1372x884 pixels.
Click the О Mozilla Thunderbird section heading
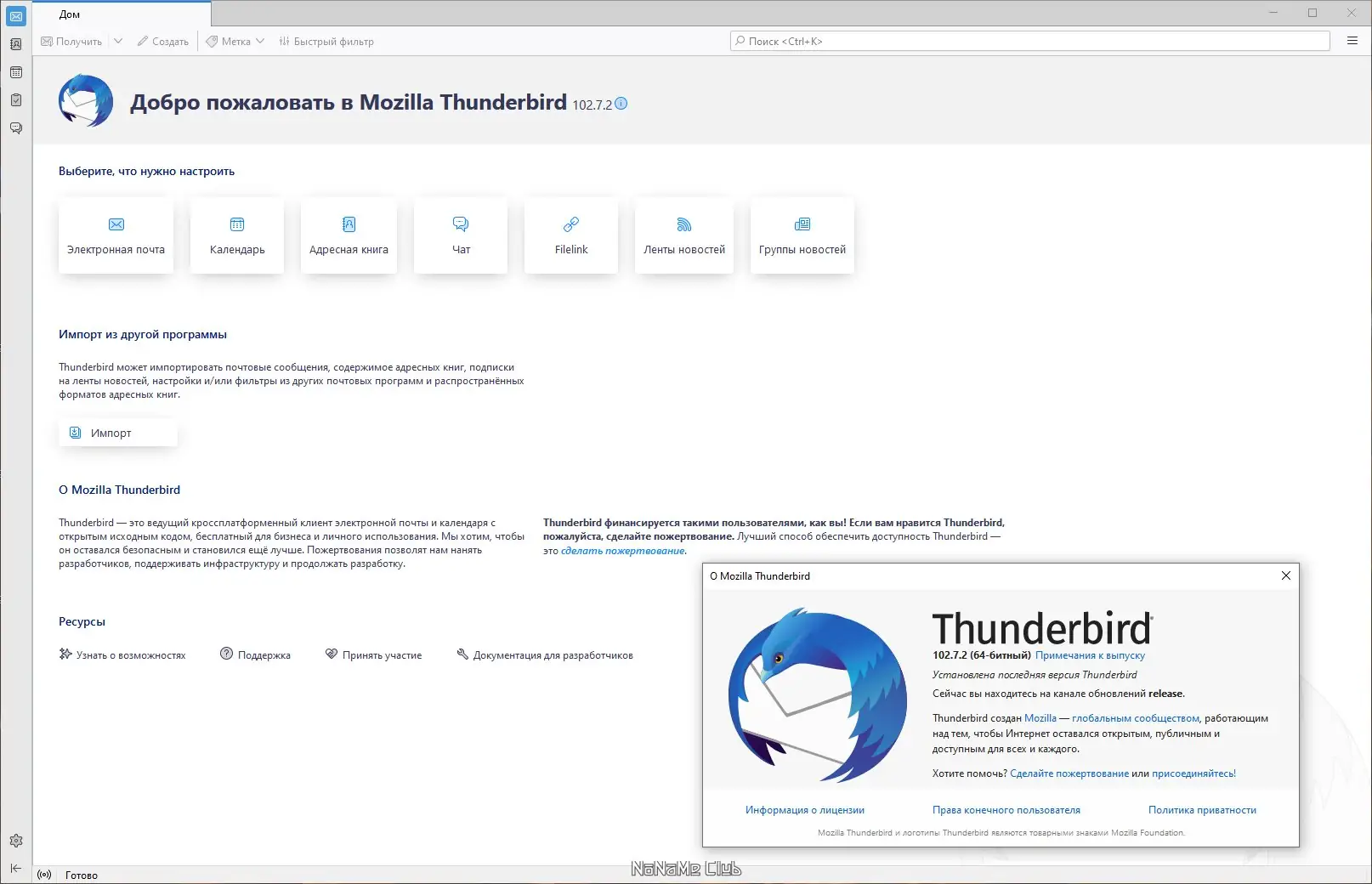[x=119, y=490]
